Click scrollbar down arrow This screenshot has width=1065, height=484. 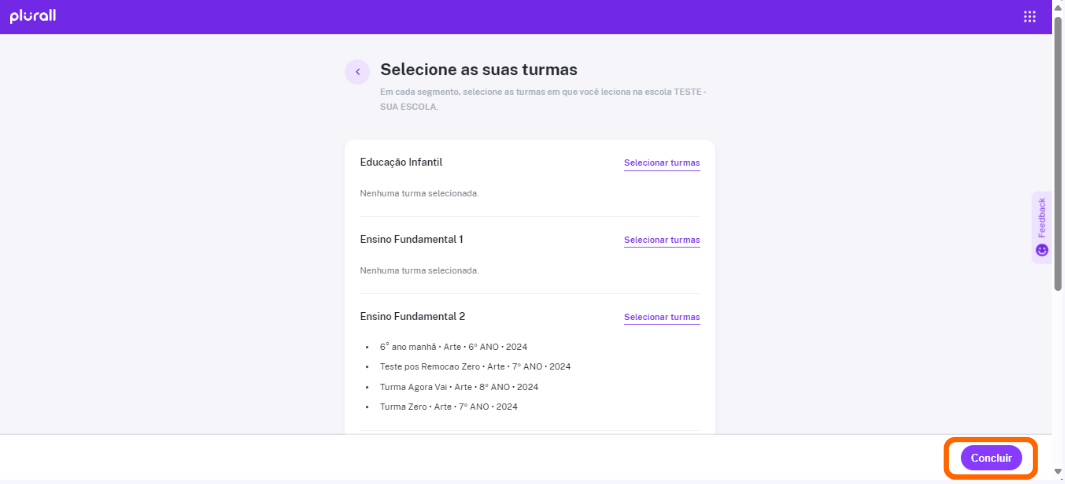pos(1058,472)
